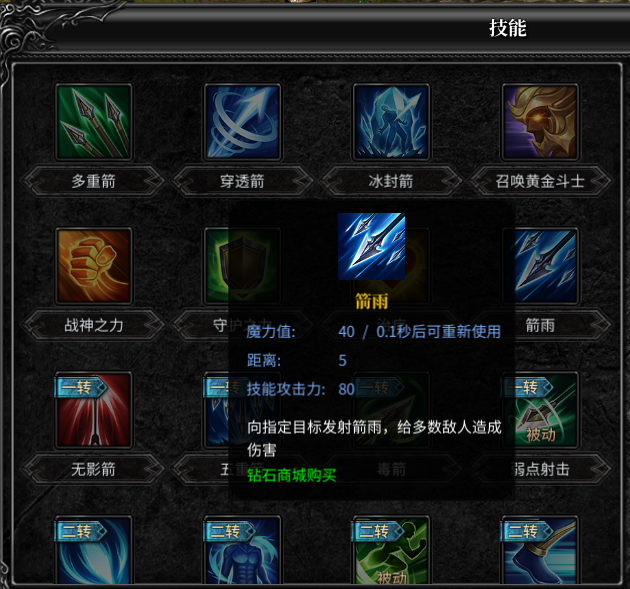630x589 pixels.
Task: Select the 二转 green running passive icon
Action: click(x=391, y=550)
